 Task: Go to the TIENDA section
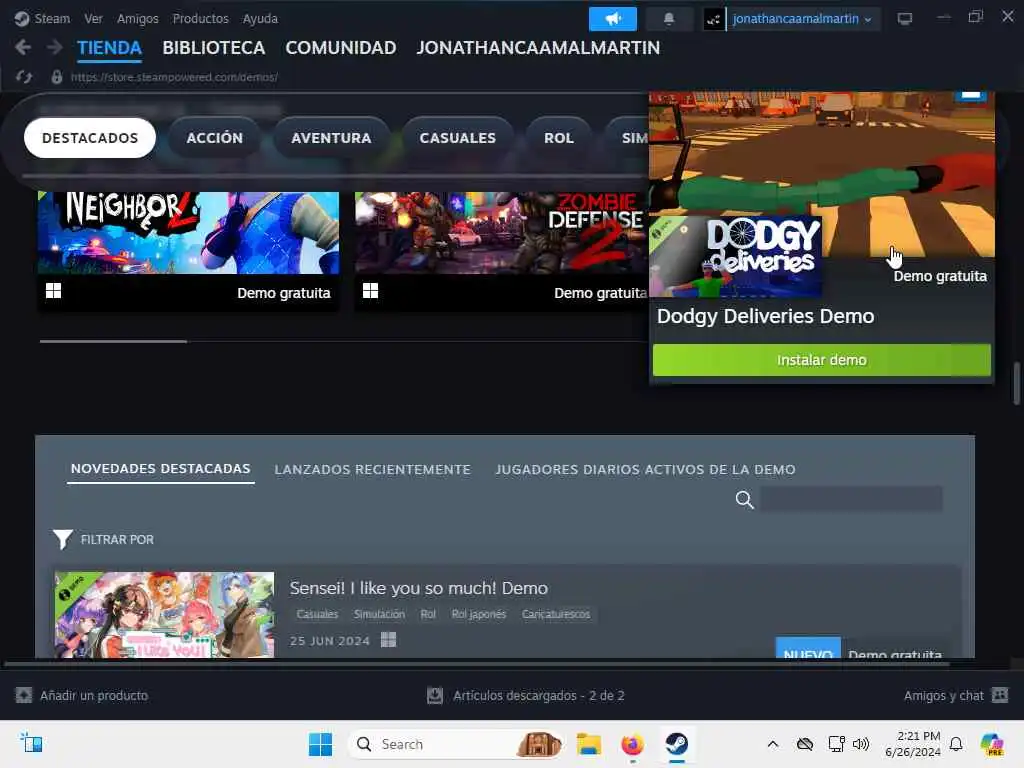(109, 48)
